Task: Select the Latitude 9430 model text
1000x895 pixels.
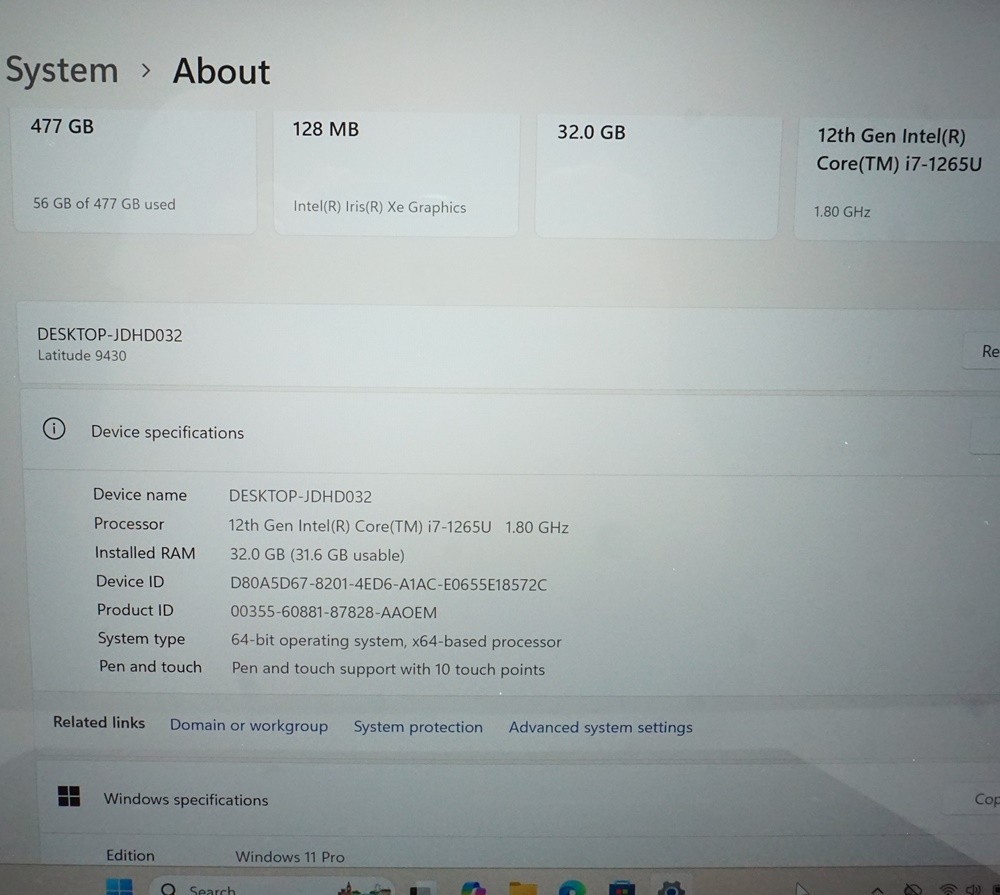Action: click(x=82, y=355)
